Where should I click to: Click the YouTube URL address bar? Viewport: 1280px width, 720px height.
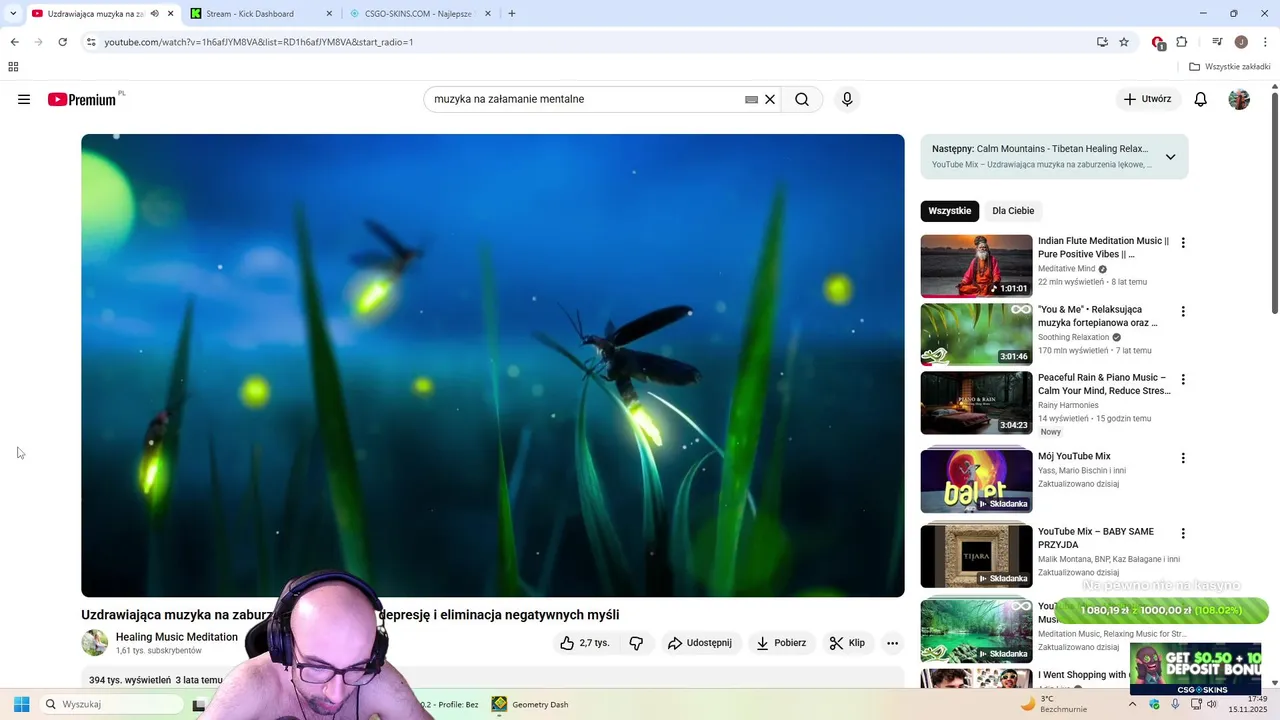pyautogui.click(x=590, y=42)
